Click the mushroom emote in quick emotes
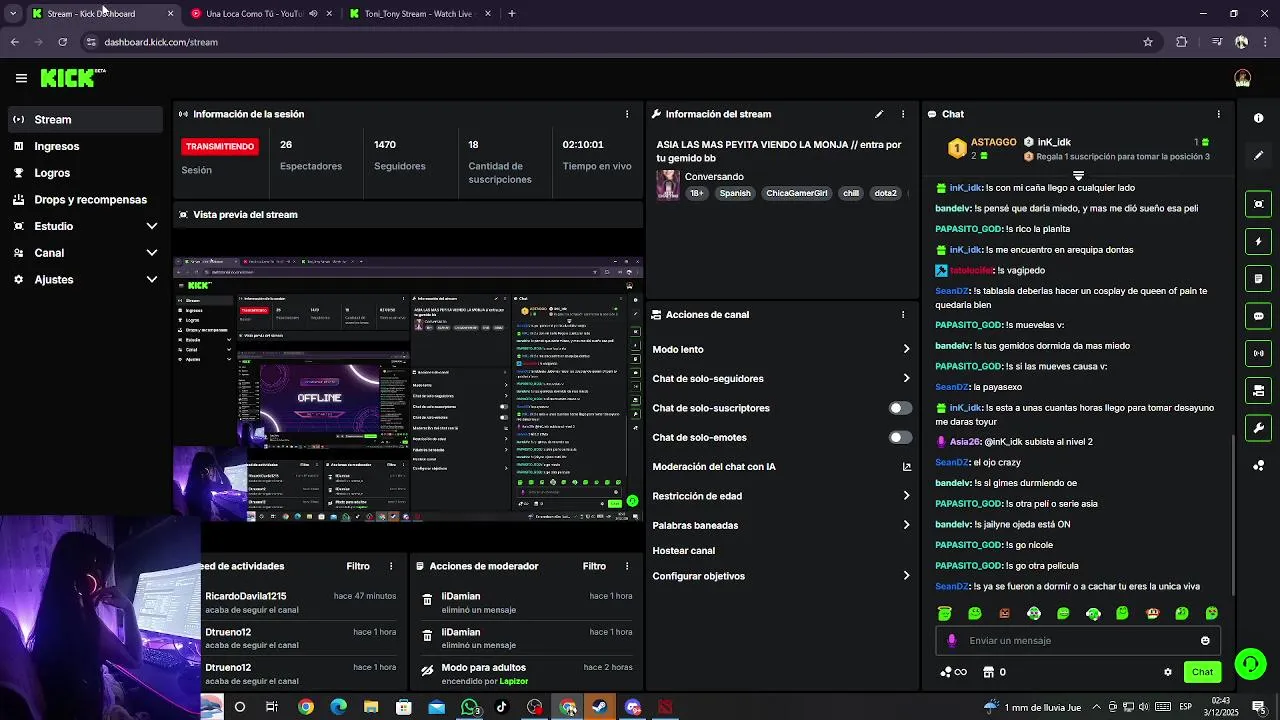The image size is (1280, 720). click(1152, 613)
